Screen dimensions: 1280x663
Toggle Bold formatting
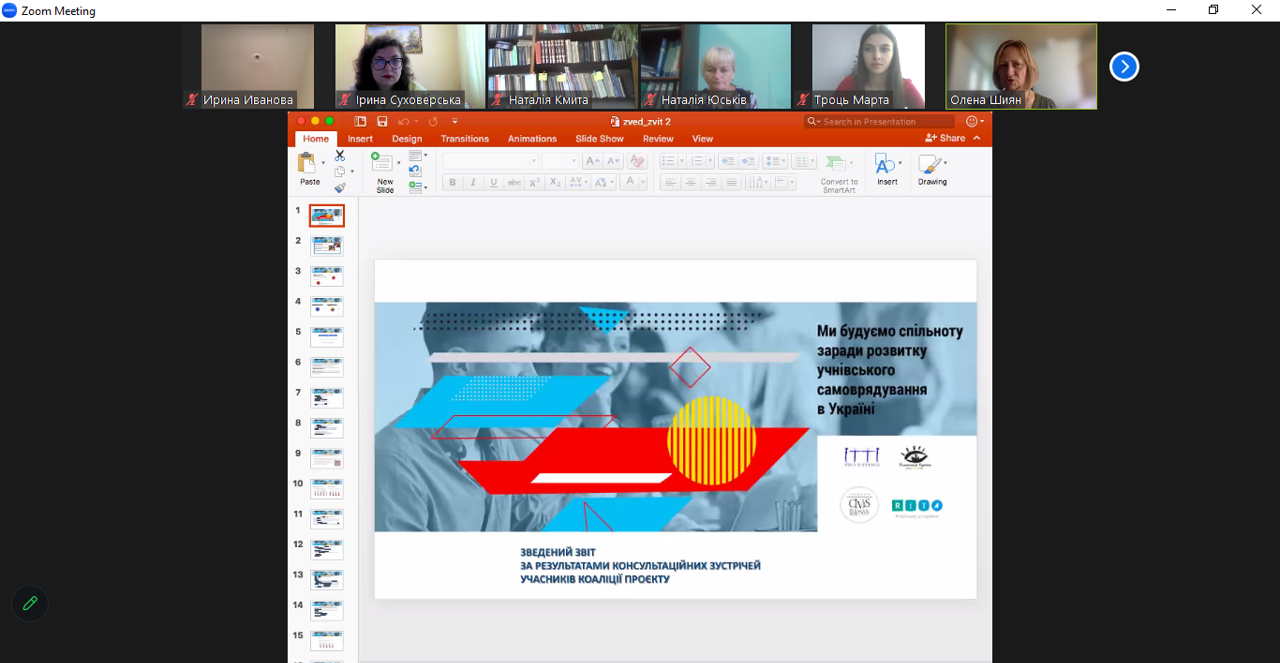(x=452, y=182)
